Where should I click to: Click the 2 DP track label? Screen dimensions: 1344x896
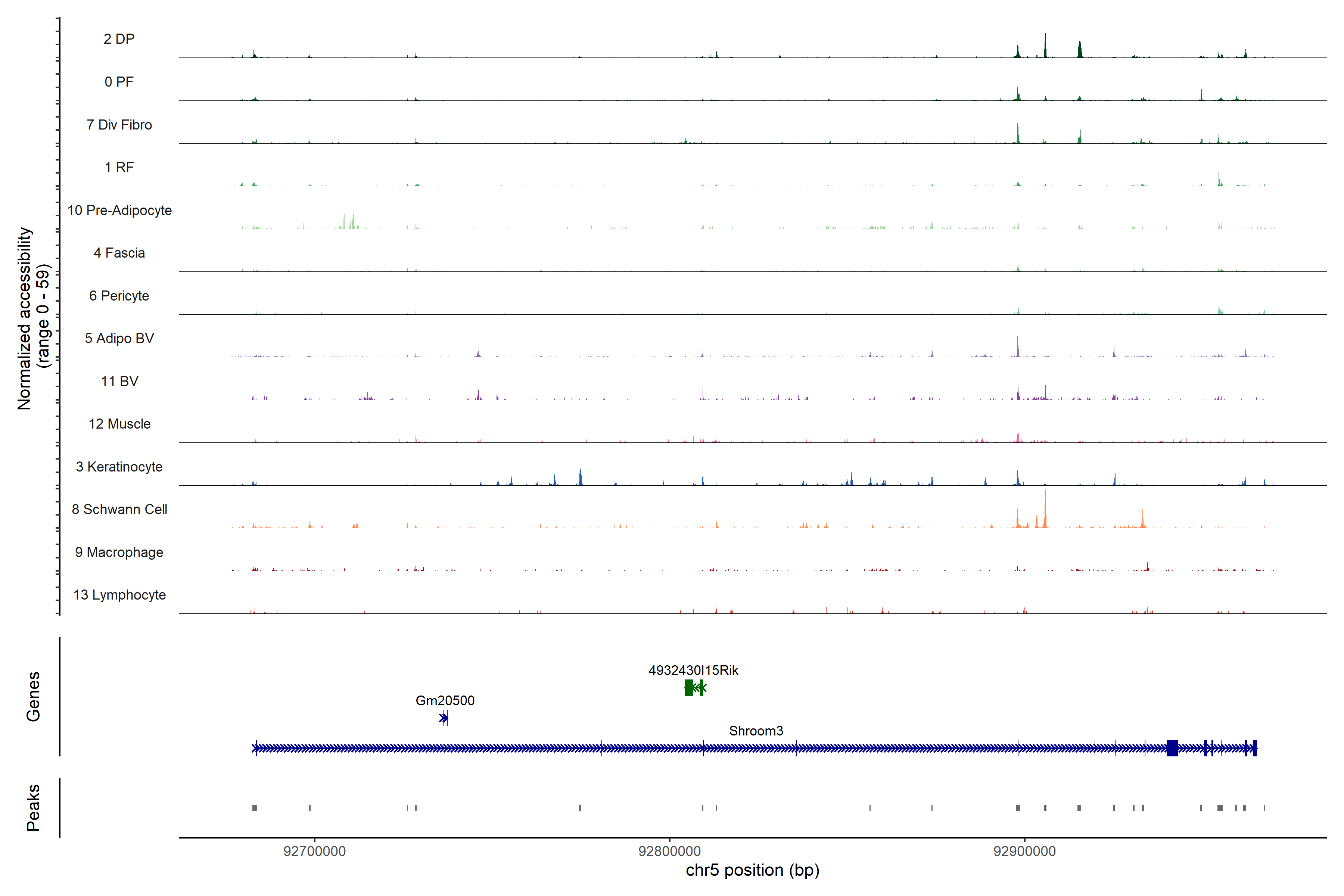point(119,39)
